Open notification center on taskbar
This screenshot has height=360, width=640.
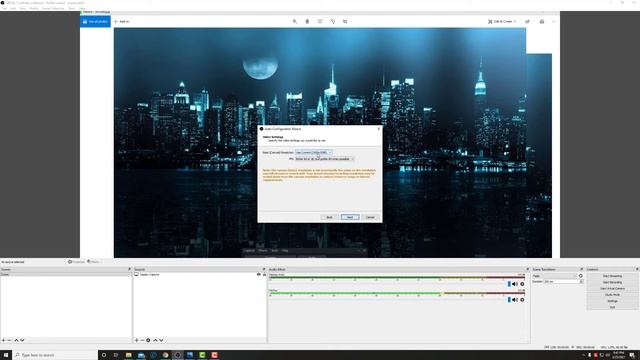point(632,355)
